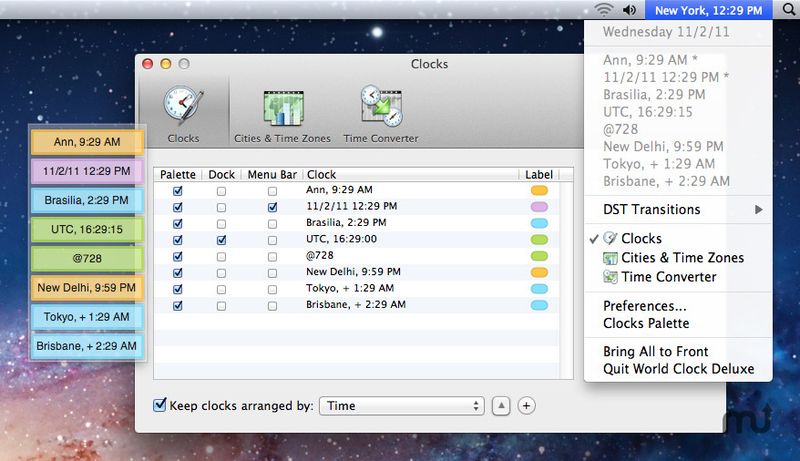Click the Dock column header

[221, 174]
